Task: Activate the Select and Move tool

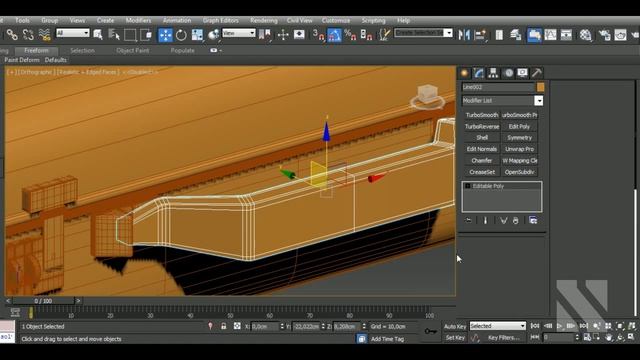Action: pyautogui.click(x=165, y=35)
